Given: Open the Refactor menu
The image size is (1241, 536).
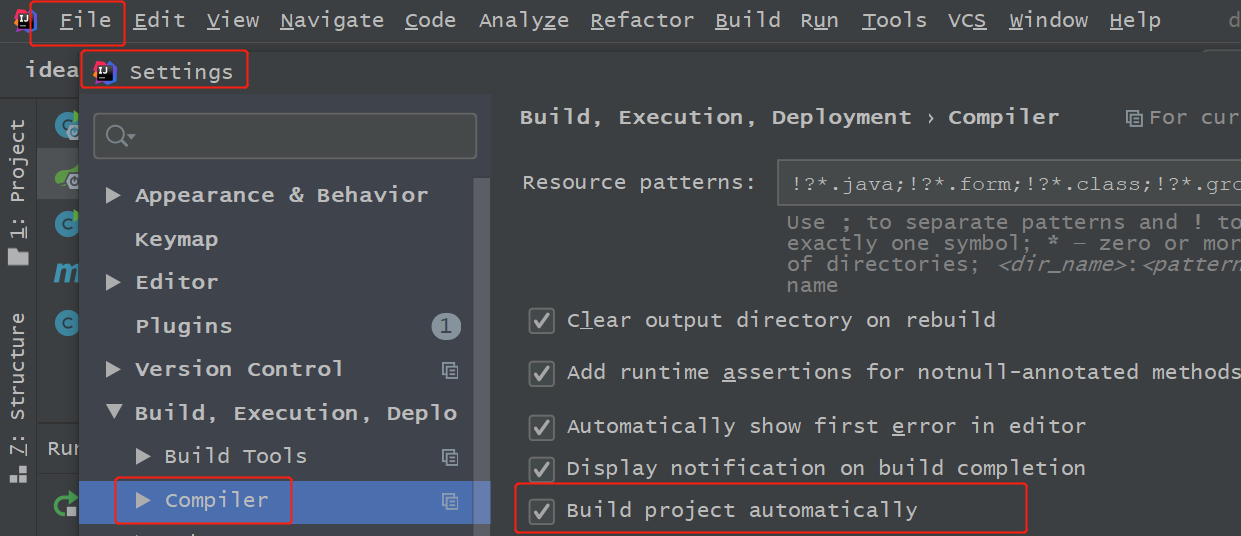Looking at the screenshot, I should 641,21.
